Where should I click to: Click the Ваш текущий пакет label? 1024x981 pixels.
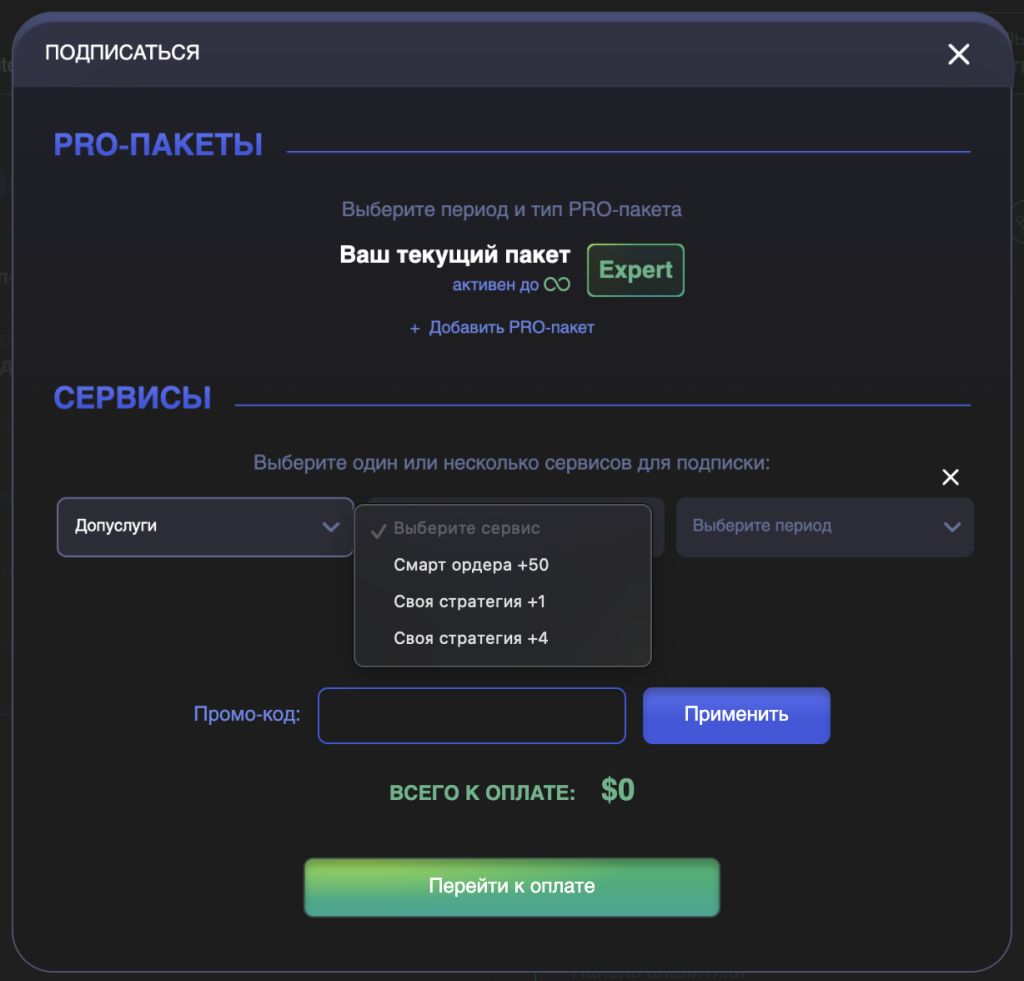[455, 255]
